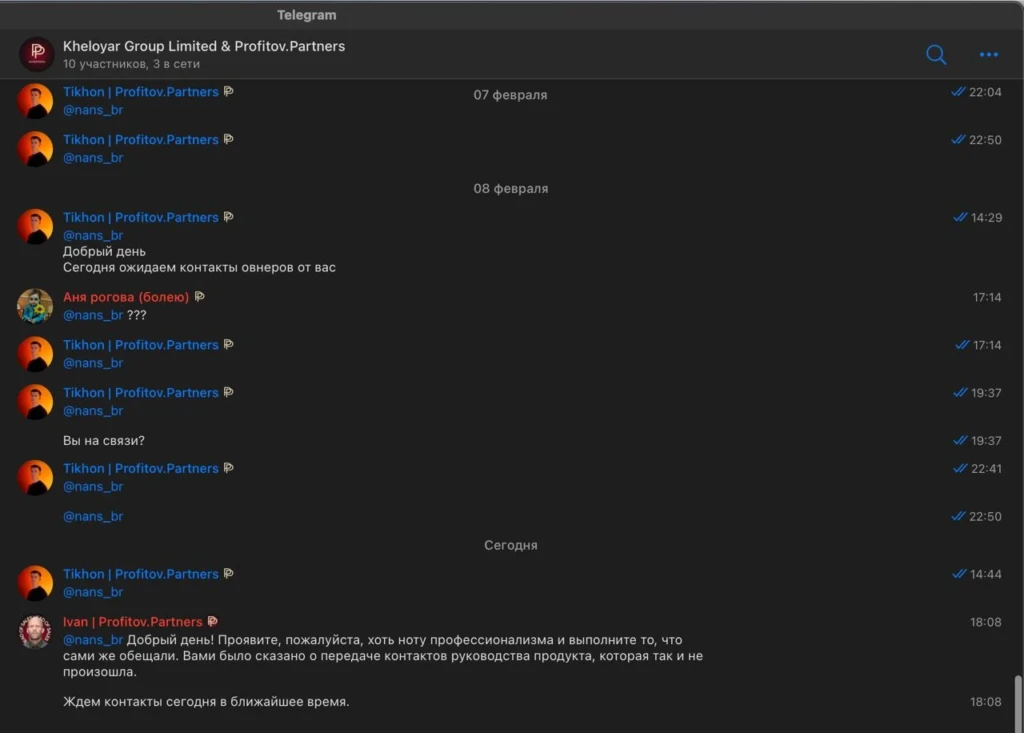Click the @nans_br mention in Tikhon's 17:14 message
Viewport: 1024px width, 733px height.
tap(93, 363)
